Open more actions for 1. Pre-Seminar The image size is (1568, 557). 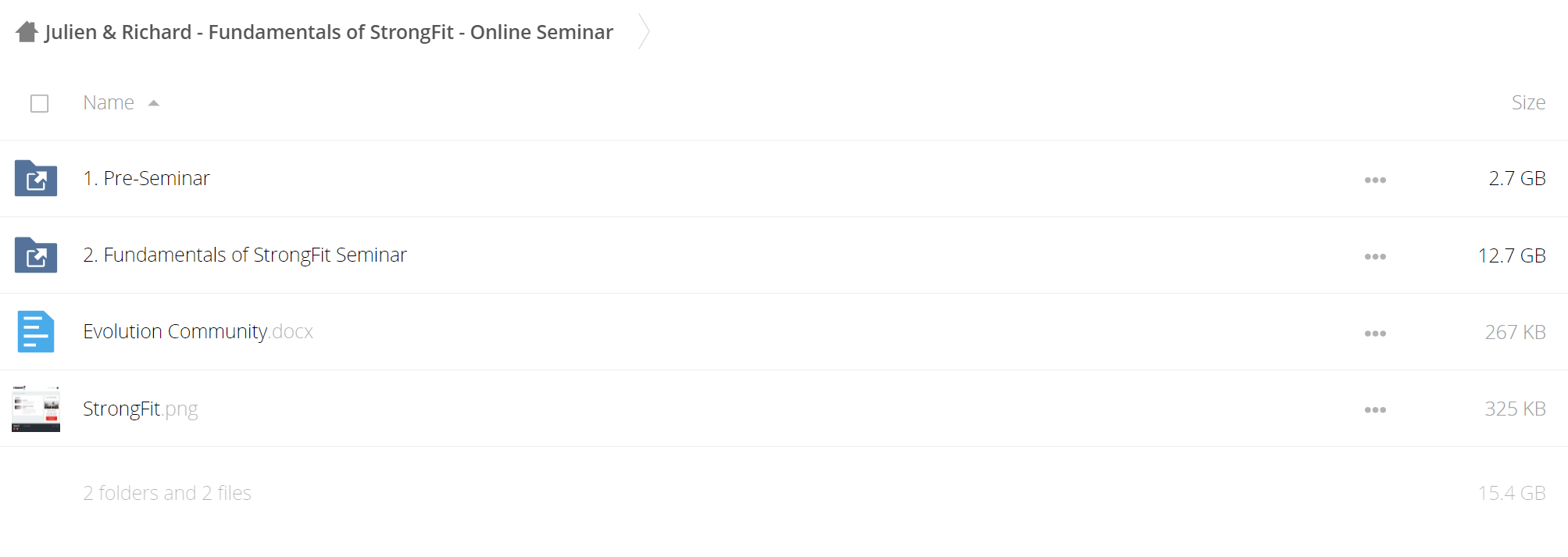(1375, 180)
